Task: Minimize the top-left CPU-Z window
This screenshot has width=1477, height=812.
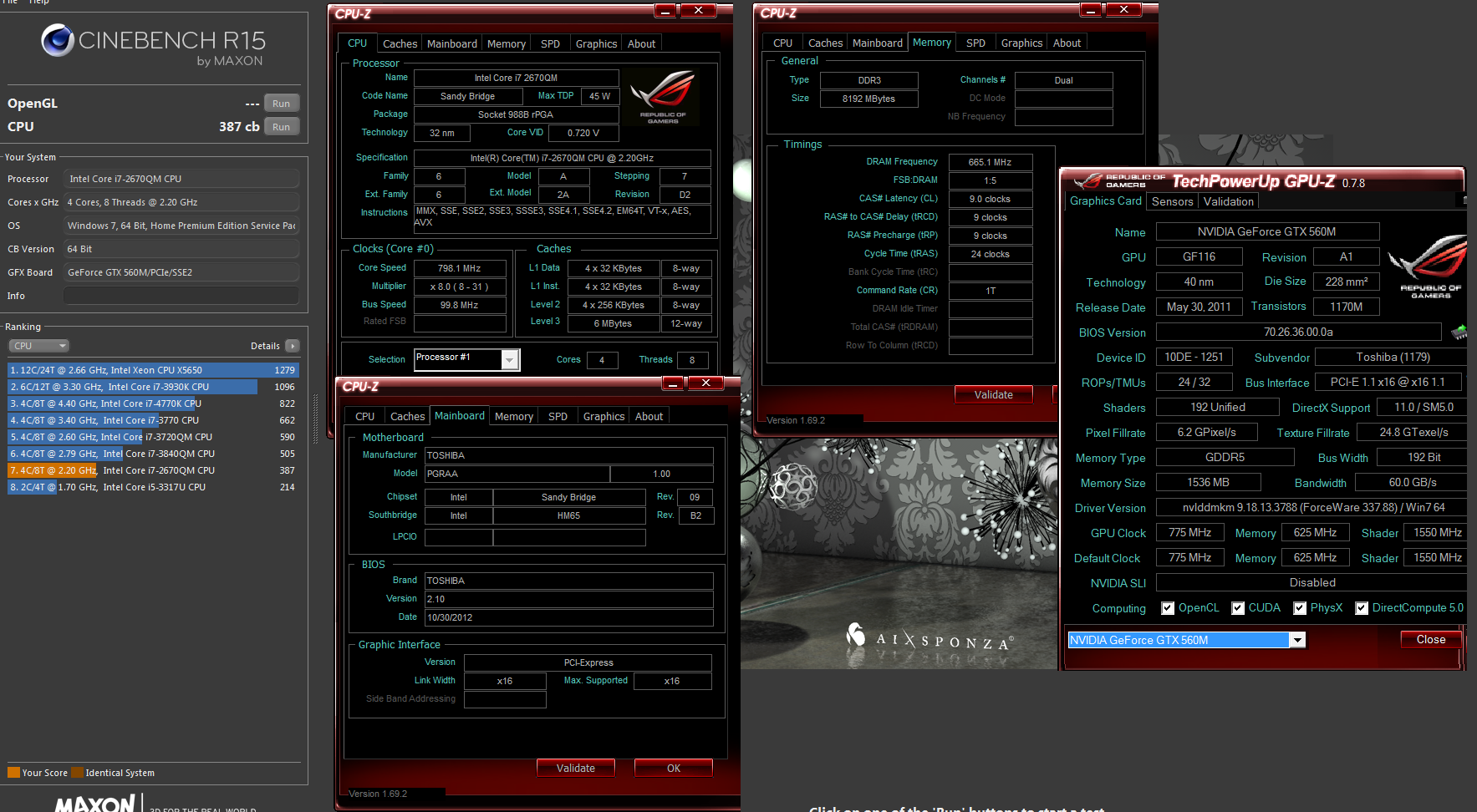Action: tap(665, 11)
